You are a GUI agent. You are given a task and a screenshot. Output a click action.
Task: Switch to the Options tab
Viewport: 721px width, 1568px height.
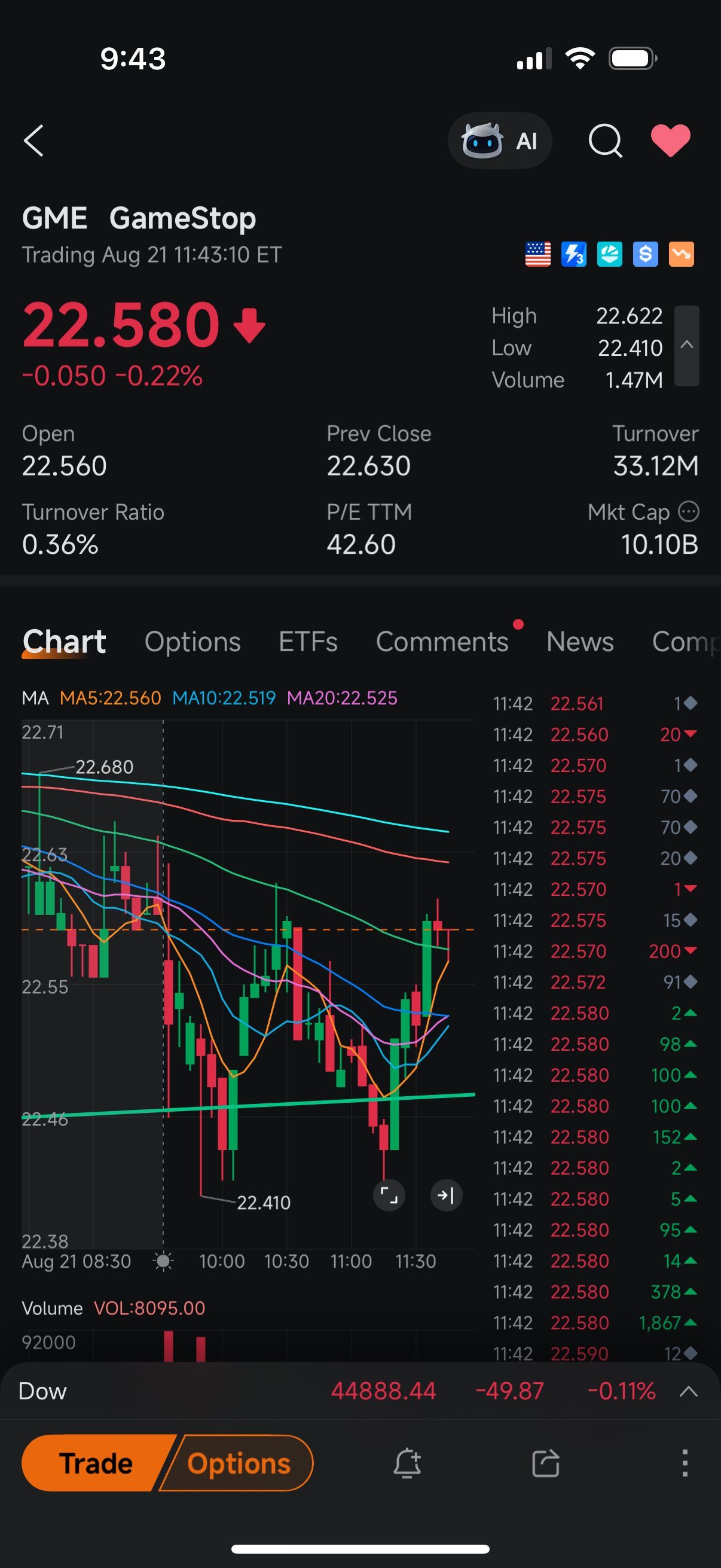[x=193, y=642]
